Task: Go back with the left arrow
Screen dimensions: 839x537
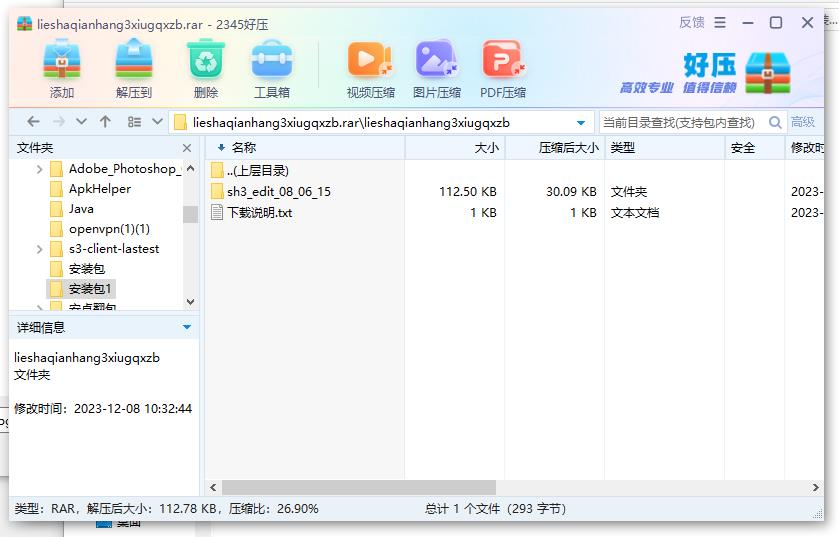Action: pos(33,122)
